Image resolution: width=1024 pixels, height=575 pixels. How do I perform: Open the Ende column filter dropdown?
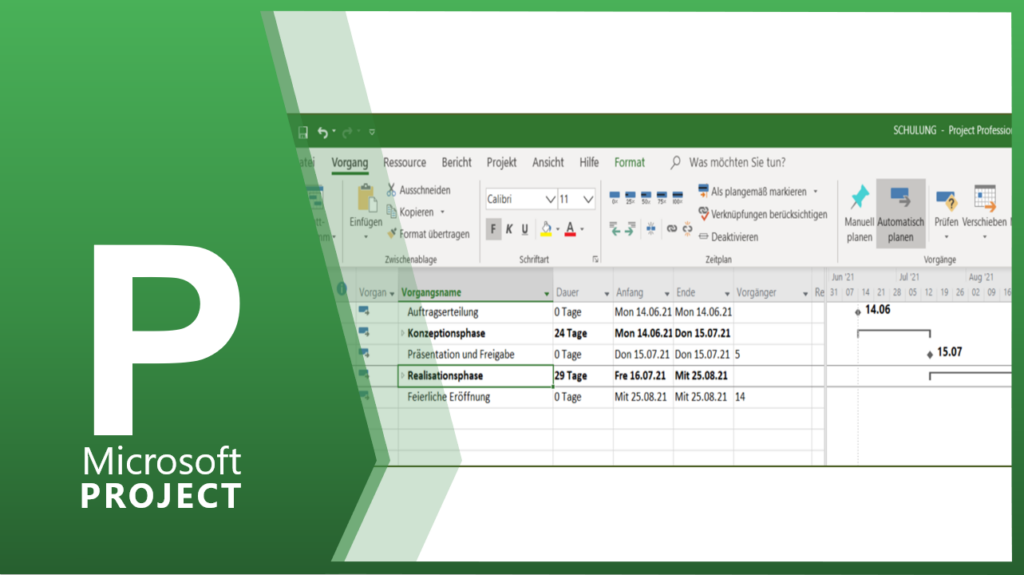727,294
